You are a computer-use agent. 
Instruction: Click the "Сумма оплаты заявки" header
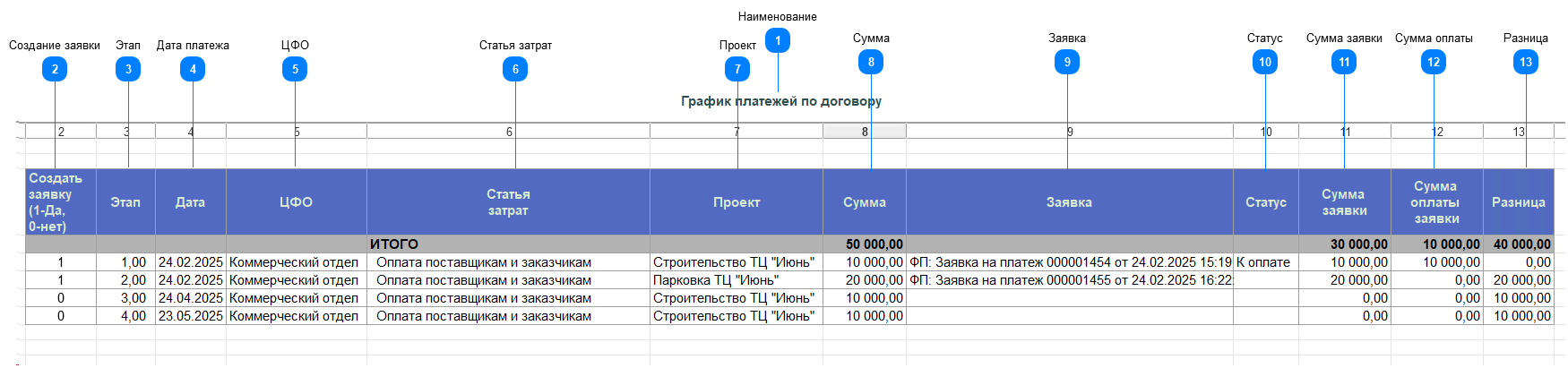pyautogui.click(x=1437, y=202)
